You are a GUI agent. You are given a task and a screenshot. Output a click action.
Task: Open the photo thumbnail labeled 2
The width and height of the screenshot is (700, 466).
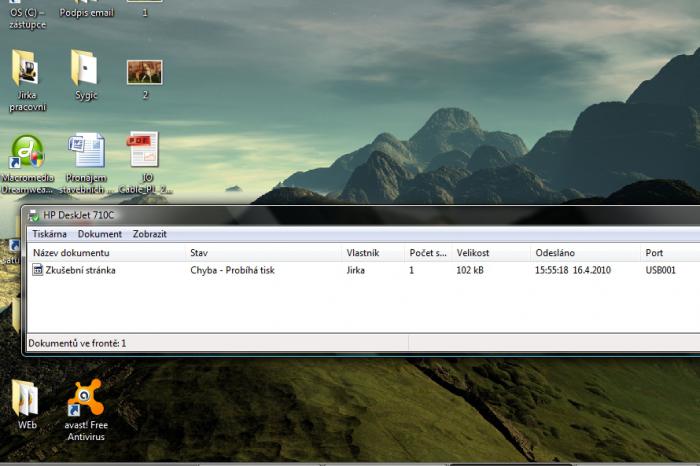(x=144, y=72)
